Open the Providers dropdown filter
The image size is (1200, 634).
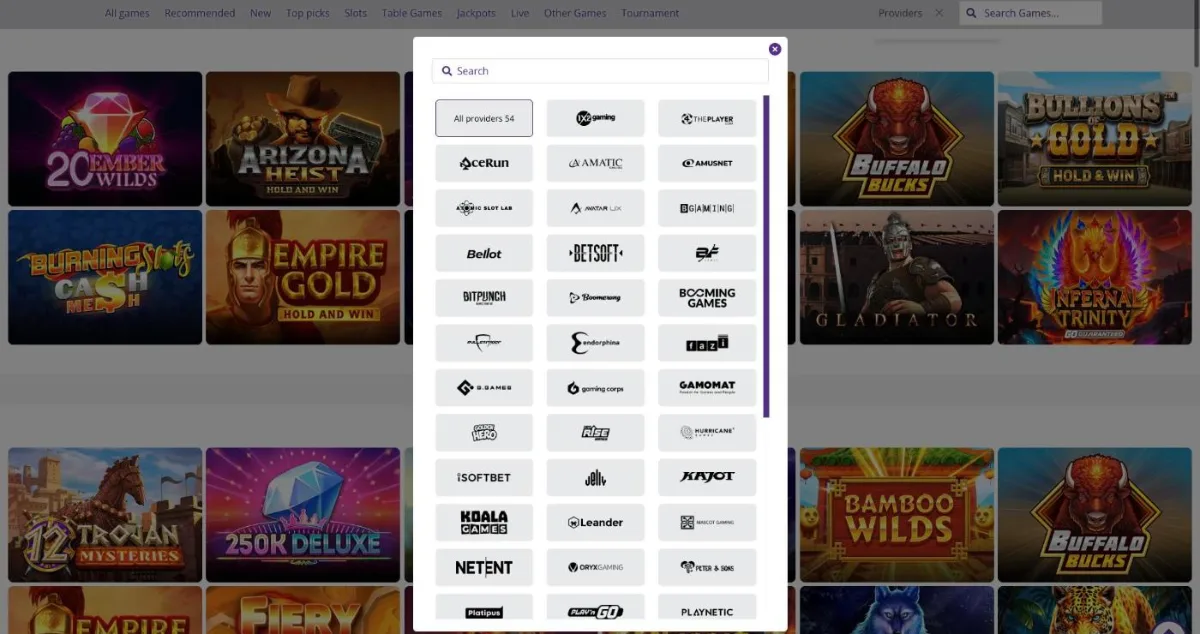[x=900, y=13]
